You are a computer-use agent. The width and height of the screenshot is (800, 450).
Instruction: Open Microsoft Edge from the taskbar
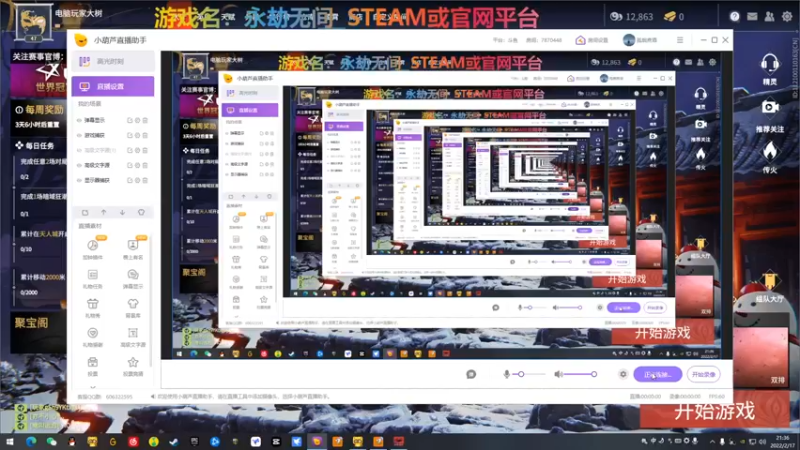[x=31, y=441]
